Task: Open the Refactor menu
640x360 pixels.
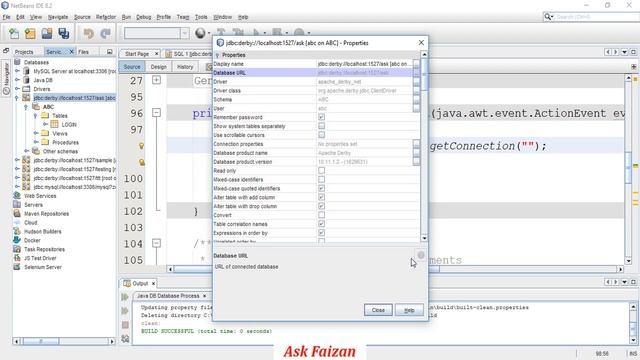Action: 106,17
